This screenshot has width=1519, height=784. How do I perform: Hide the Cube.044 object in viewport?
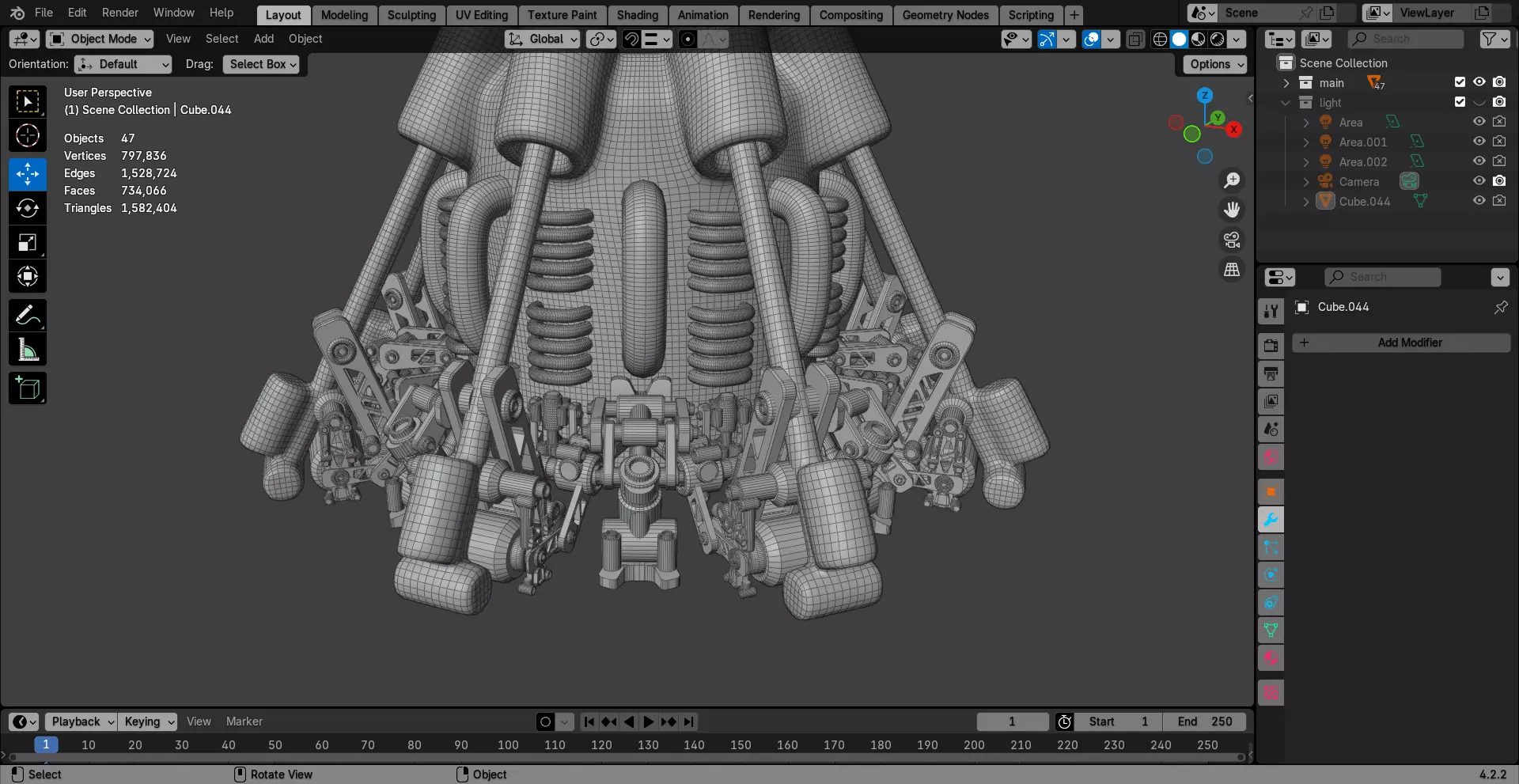pos(1479,201)
